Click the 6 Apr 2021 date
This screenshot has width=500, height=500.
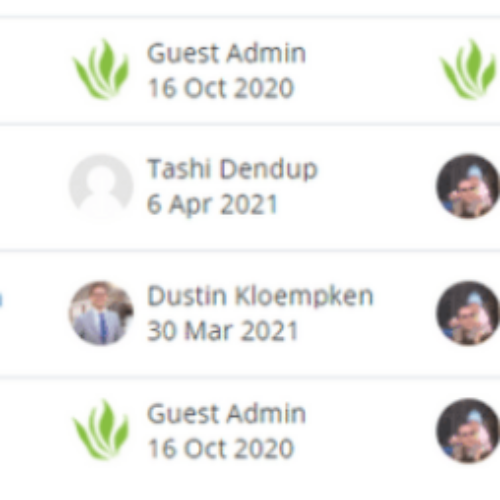pos(212,204)
